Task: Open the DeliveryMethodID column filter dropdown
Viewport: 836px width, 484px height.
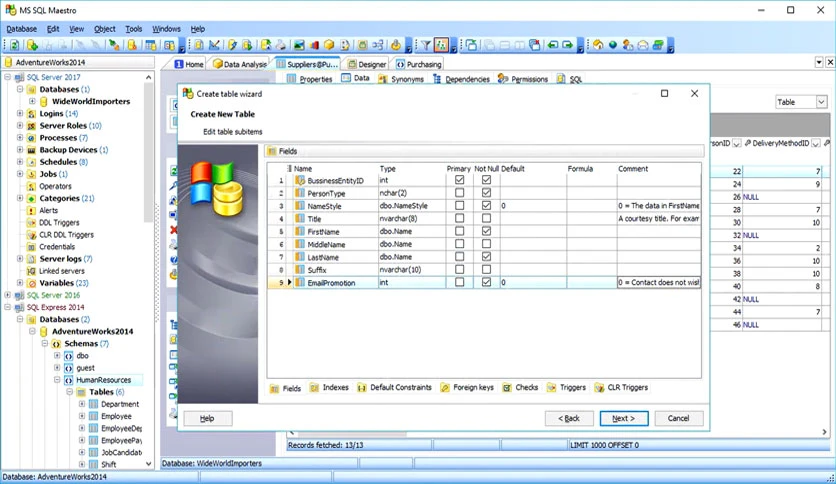Action: [x=815, y=143]
